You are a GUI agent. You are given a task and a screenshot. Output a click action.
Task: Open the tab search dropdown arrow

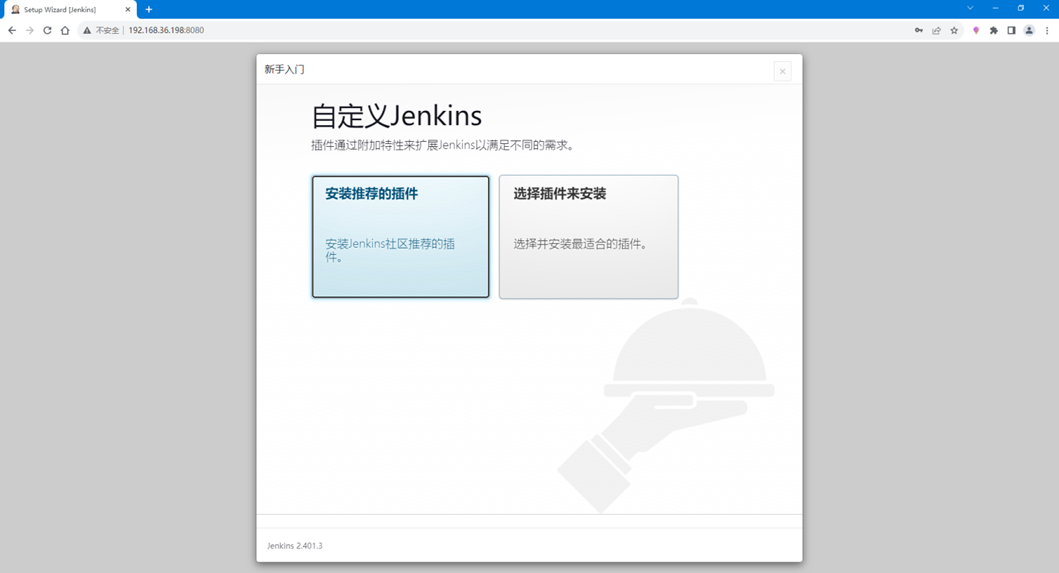pos(970,8)
